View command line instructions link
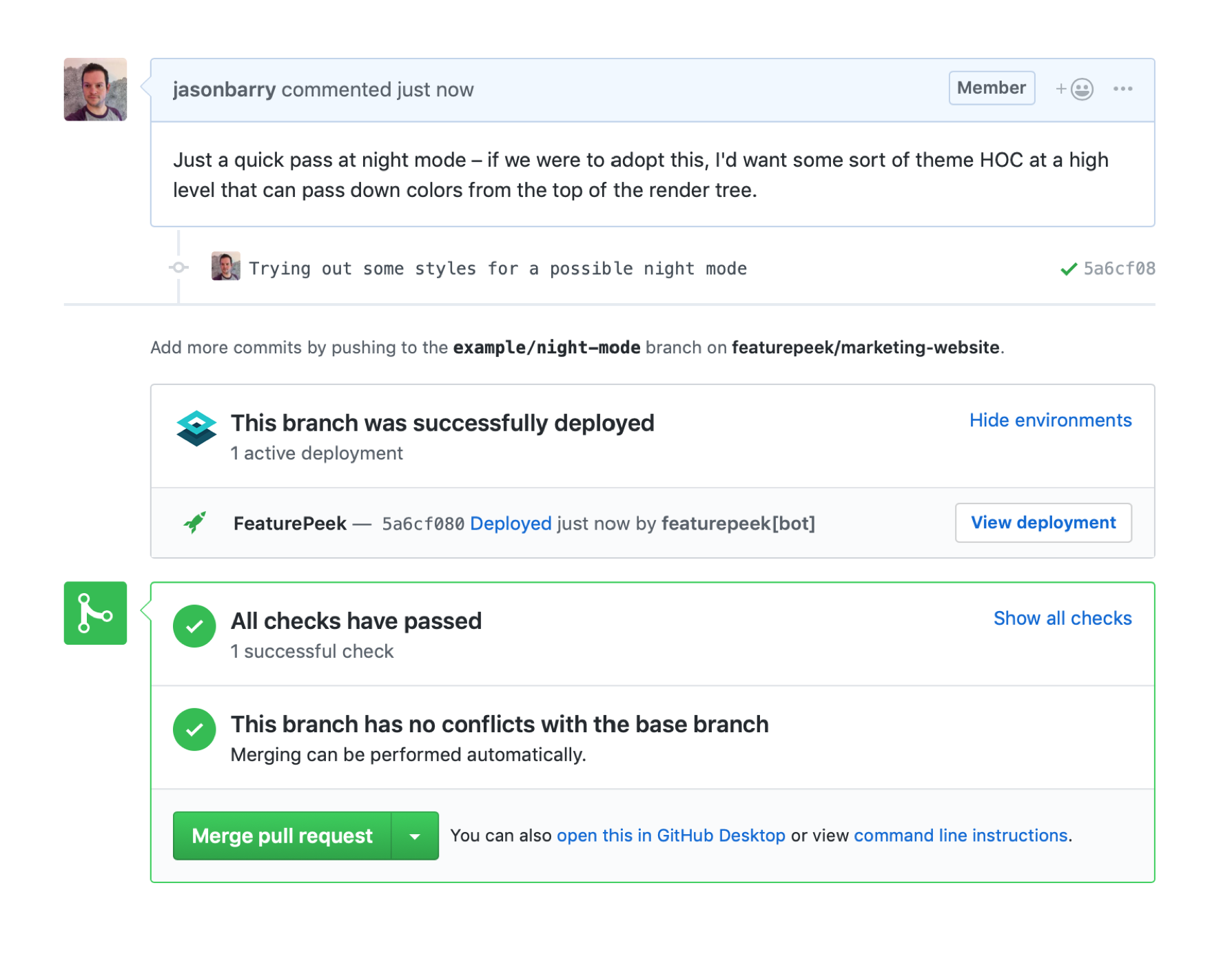This screenshot has width=1232, height=963. 960,836
